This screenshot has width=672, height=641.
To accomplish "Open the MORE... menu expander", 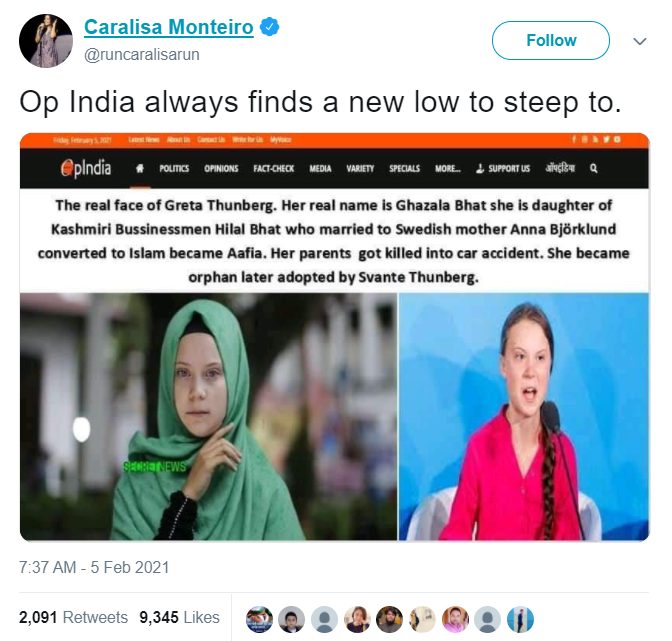I will click(x=448, y=168).
